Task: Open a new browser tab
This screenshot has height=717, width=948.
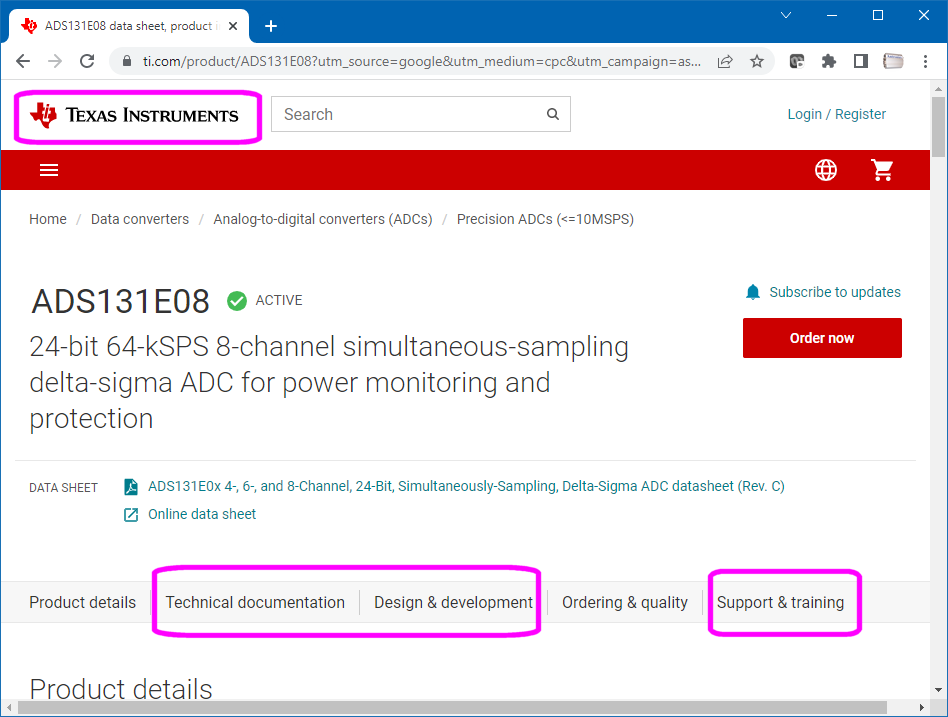Action: point(271,26)
